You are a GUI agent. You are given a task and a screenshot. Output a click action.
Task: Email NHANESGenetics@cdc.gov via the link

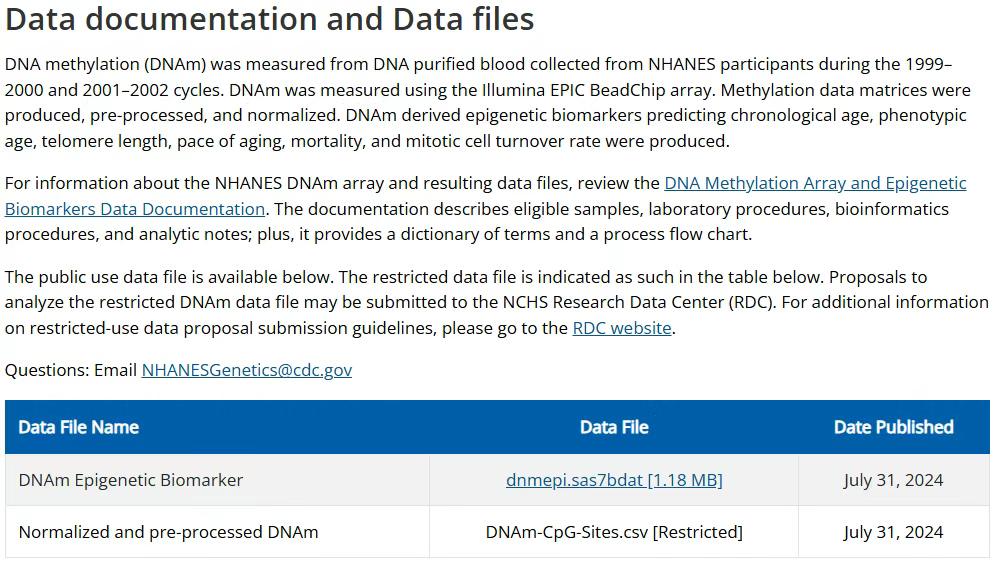(246, 370)
